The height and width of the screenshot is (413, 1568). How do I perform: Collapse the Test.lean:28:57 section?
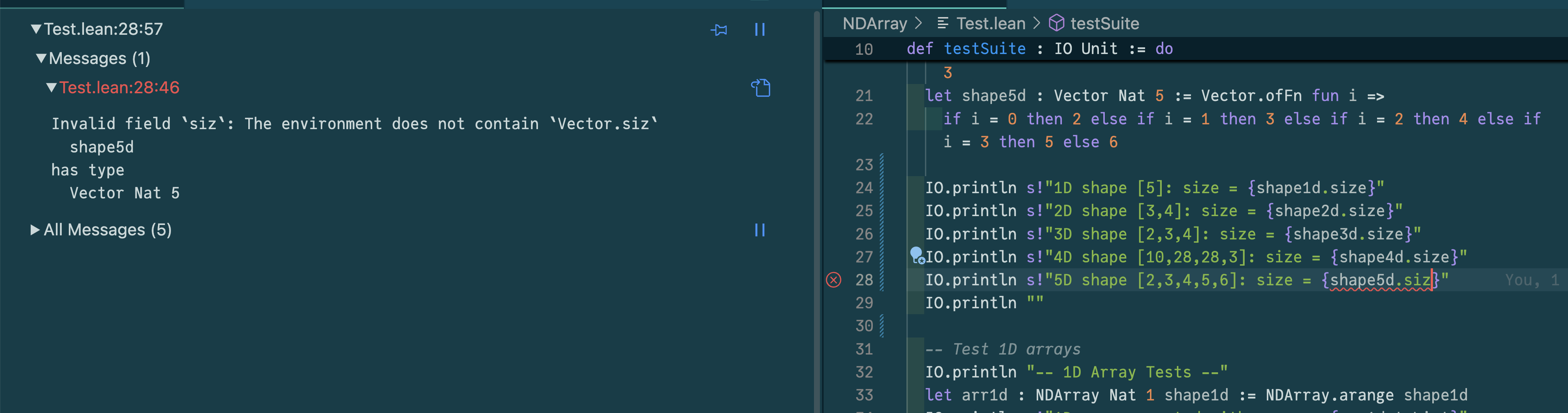37,29
